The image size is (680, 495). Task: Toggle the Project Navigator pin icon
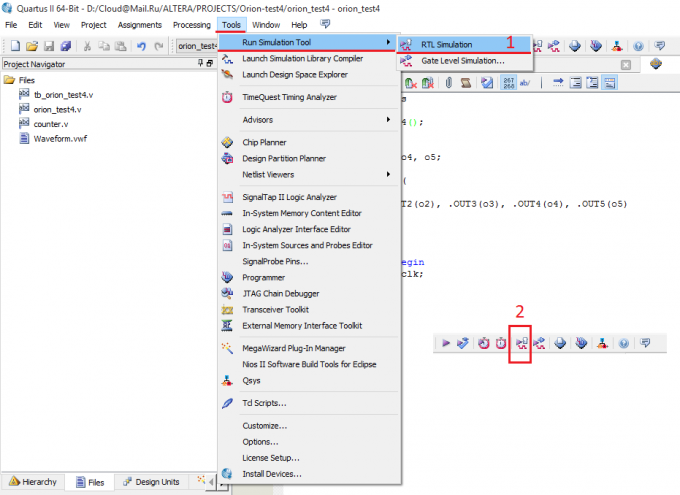coord(200,63)
